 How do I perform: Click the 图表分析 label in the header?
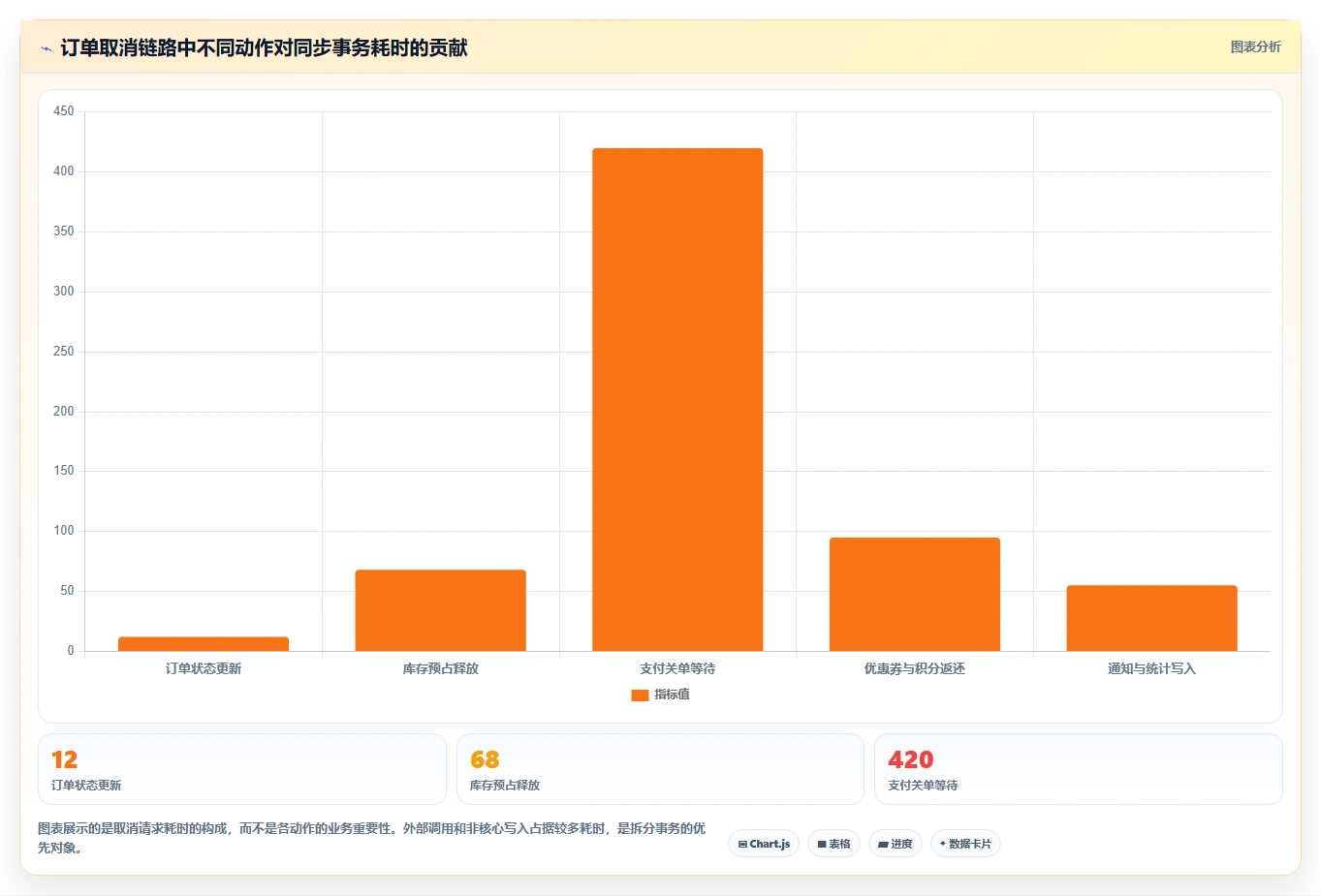coord(1255,46)
